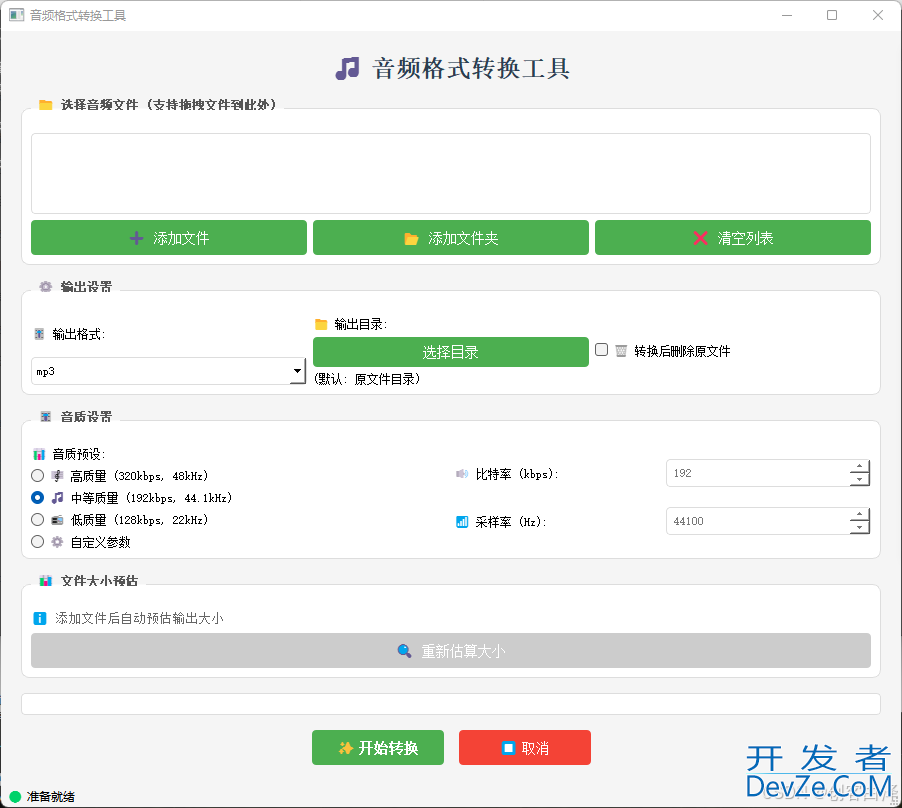Image resolution: width=902 pixels, height=808 pixels.
Task: Click the 开始转换 button
Action: pyautogui.click(x=378, y=748)
